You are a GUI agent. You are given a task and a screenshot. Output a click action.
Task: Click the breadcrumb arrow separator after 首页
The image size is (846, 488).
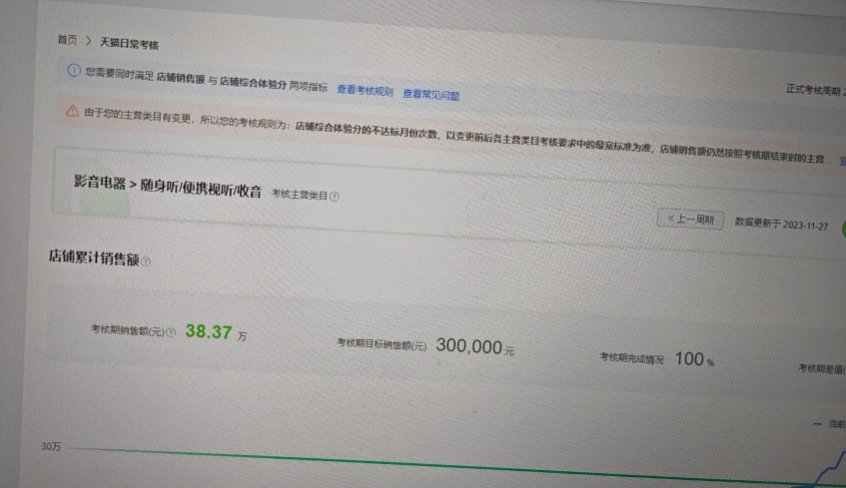click(x=88, y=41)
